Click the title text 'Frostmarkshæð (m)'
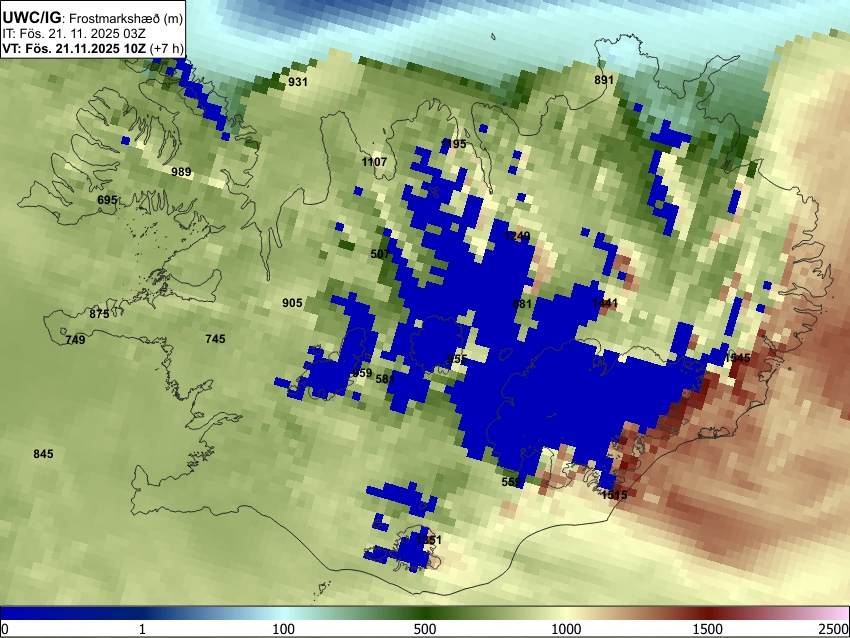This screenshot has height=638, width=850. click(x=126, y=18)
